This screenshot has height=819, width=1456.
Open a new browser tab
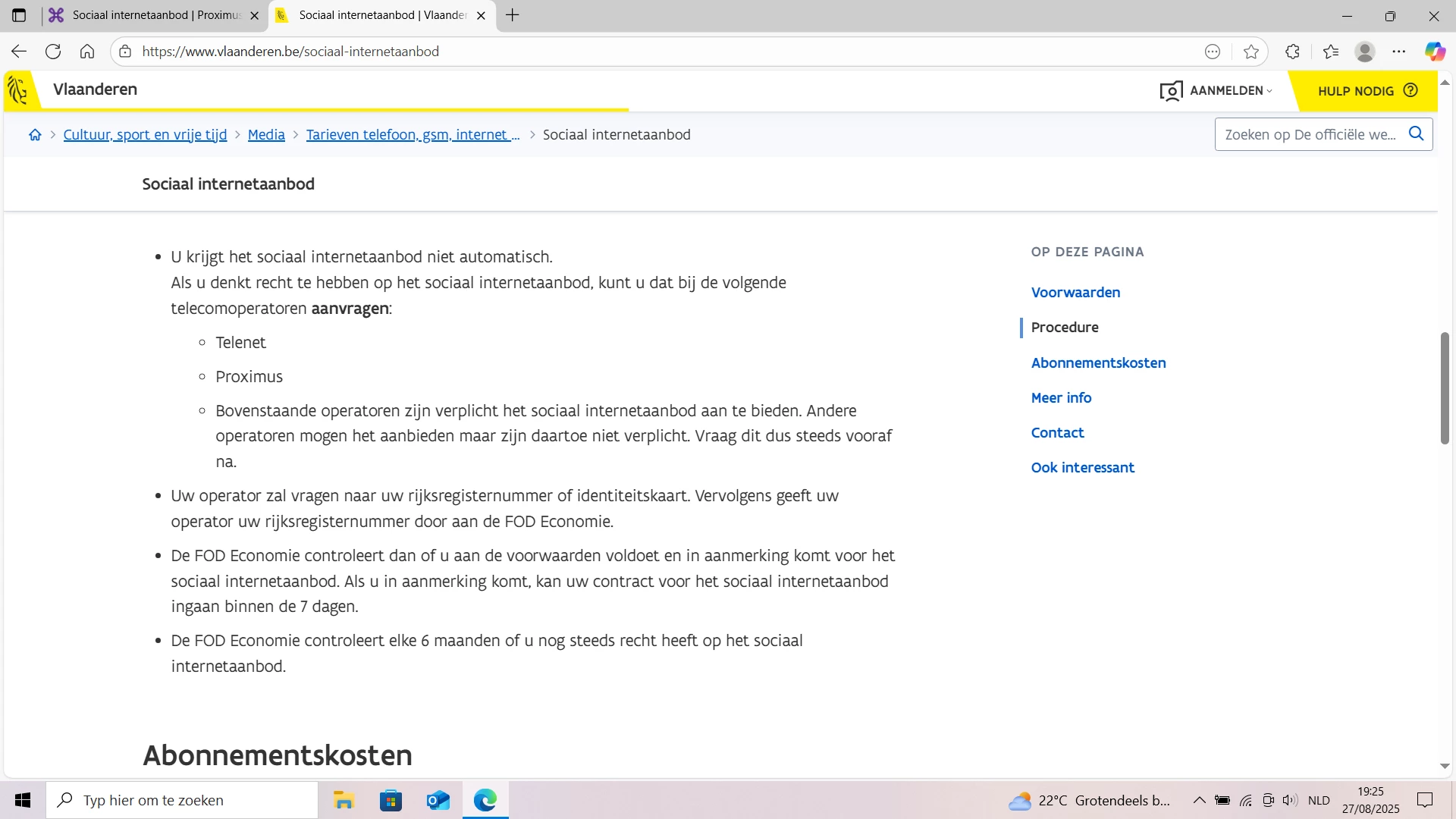pos(513,15)
